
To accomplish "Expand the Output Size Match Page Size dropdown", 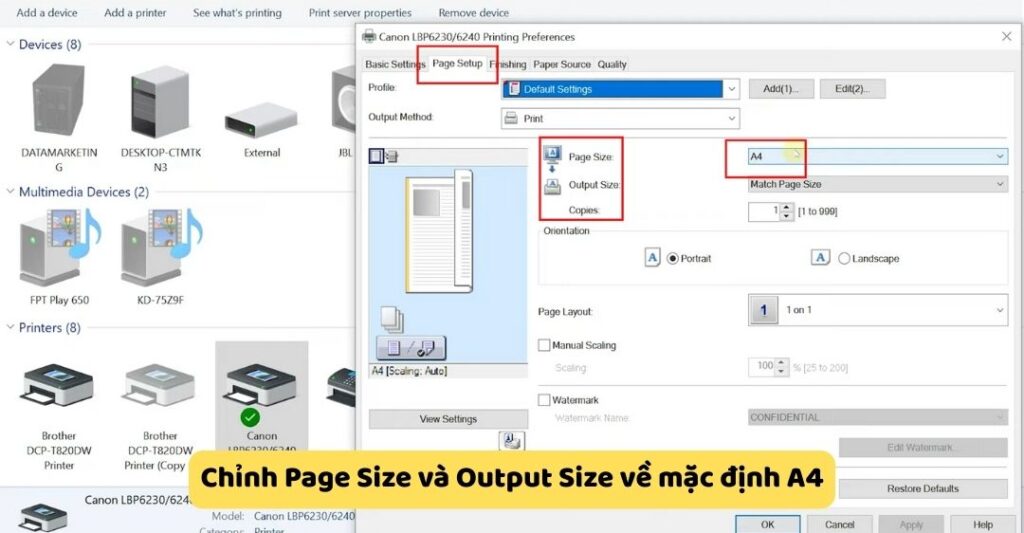I will (877, 184).
